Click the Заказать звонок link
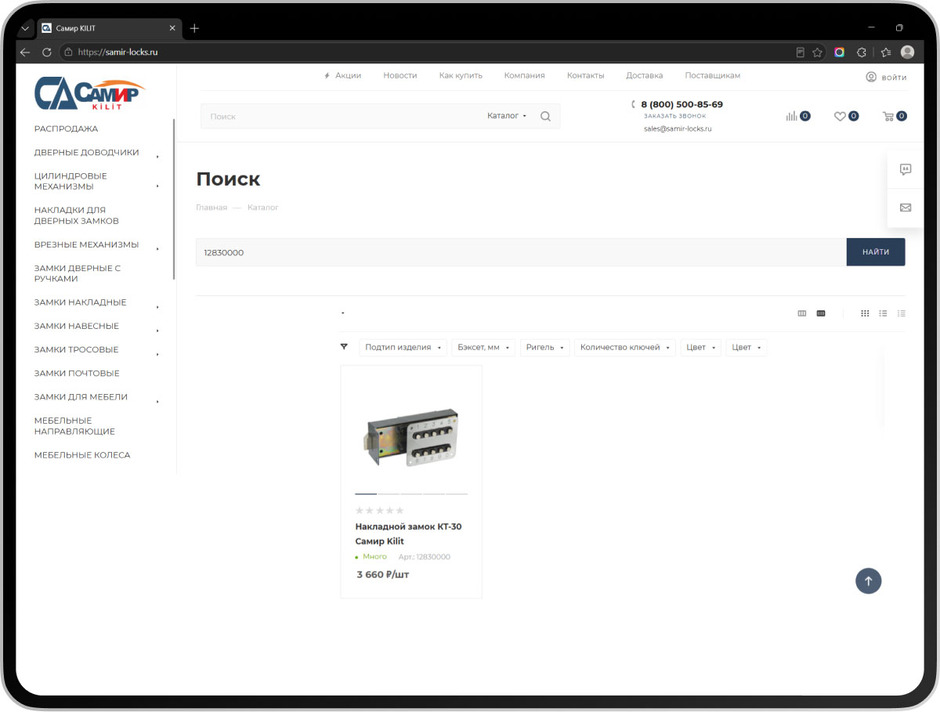940x712 pixels. click(675, 116)
